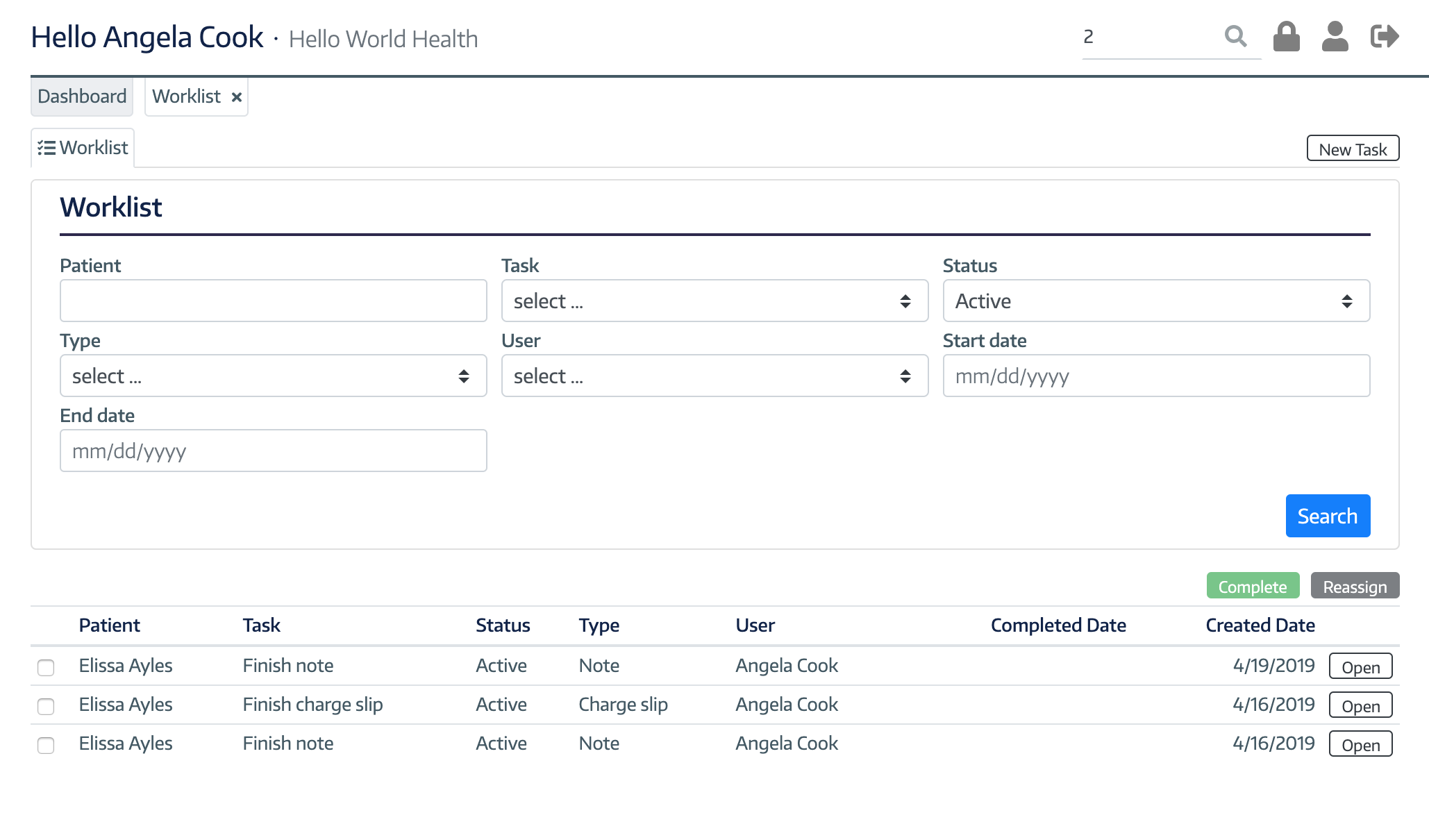Click the New Task button
The image size is (1429, 840).
[x=1352, y=149]
